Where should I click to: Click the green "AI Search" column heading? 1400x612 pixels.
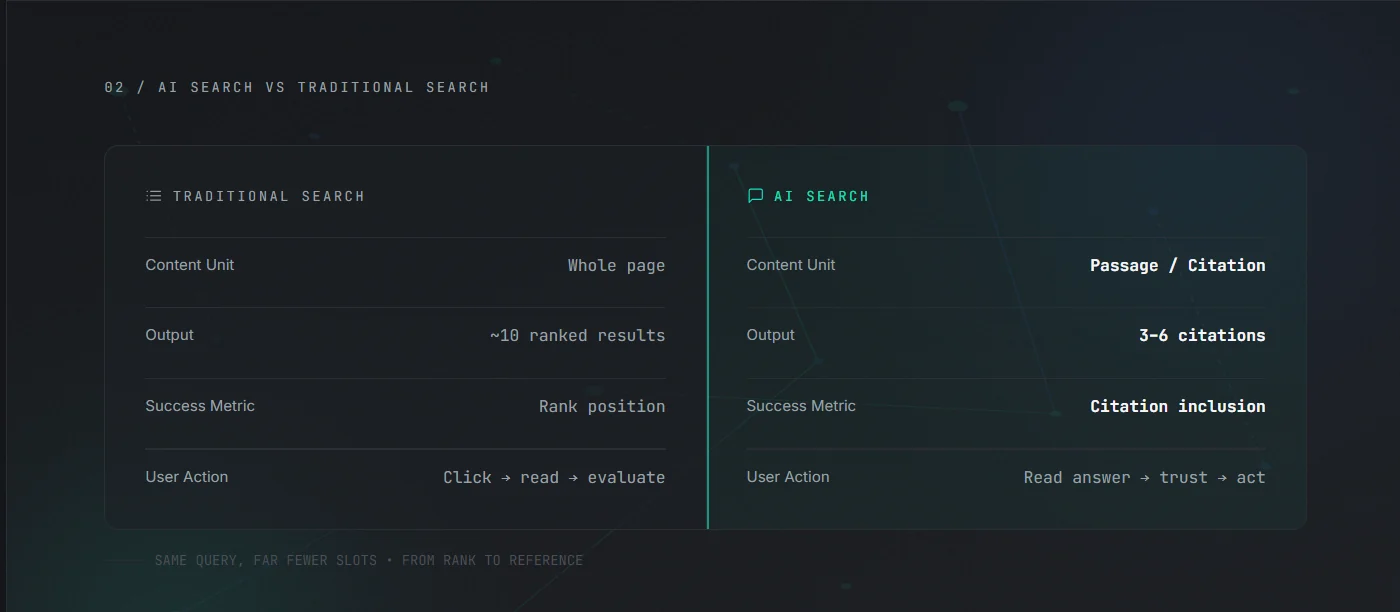coord(822,196)
